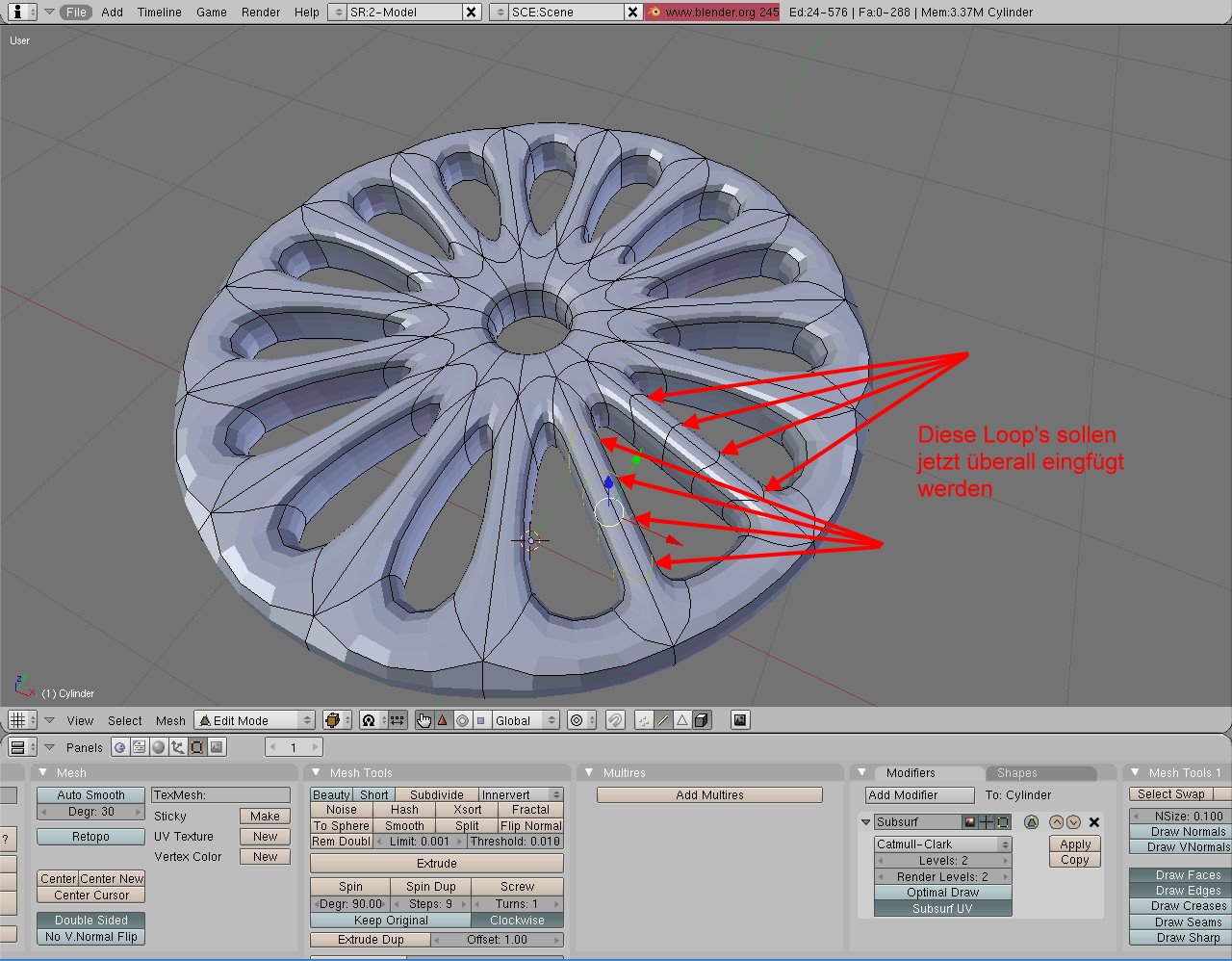Select the translate manipulator triangle icon

443,720
